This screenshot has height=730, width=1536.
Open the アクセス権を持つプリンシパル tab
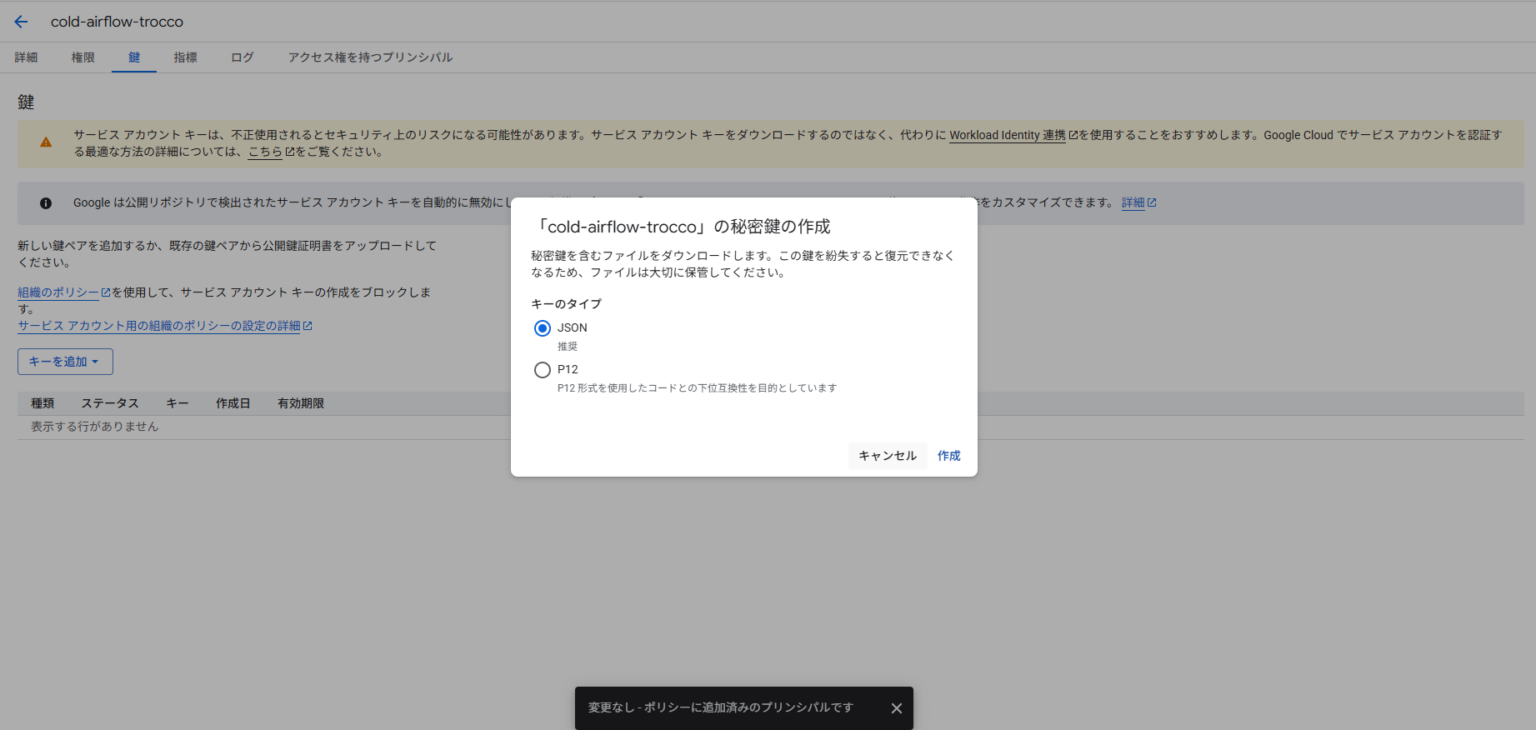(369, 57)
